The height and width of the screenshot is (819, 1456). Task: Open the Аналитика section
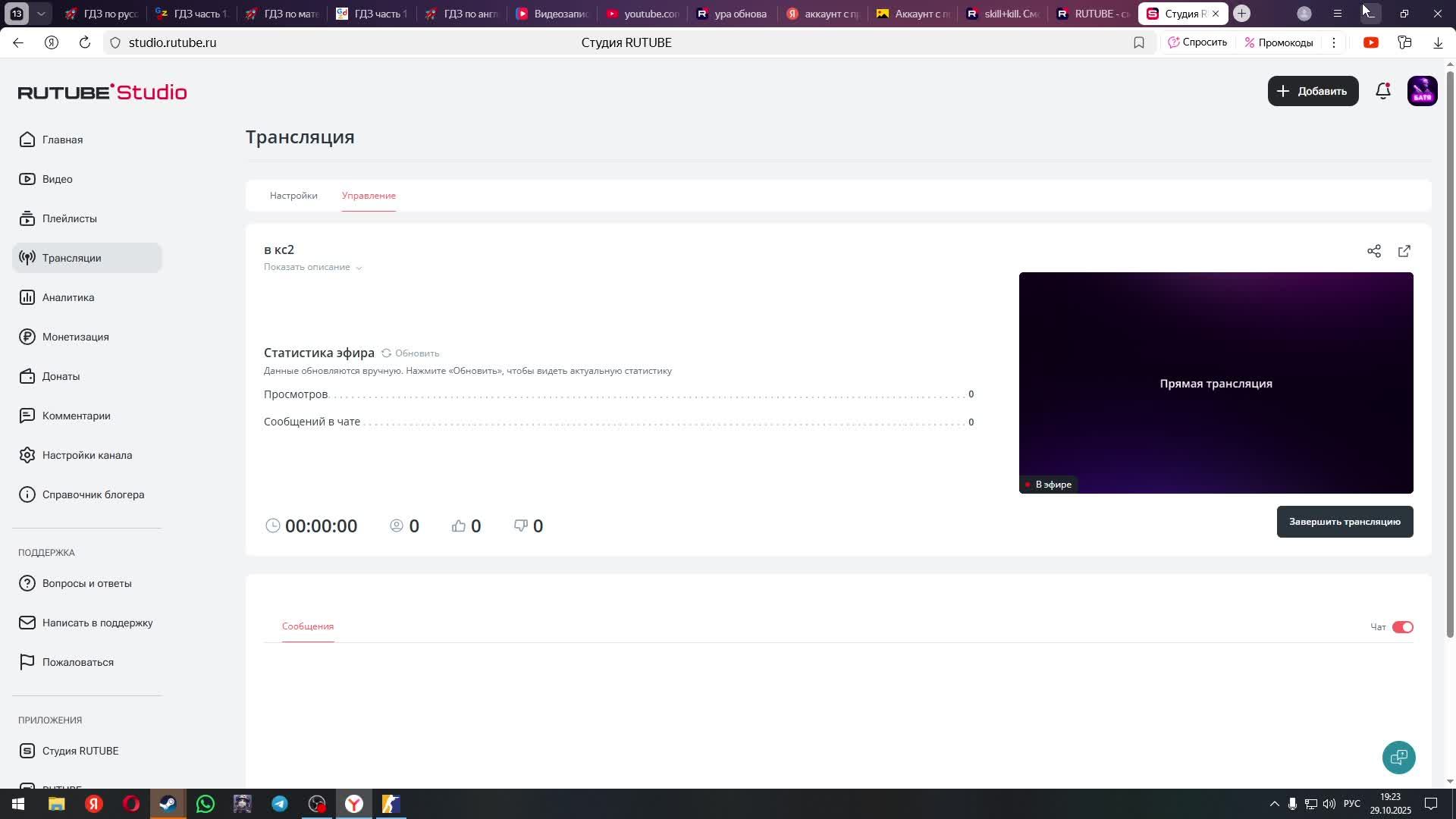pyautogui.click(x=87, y=297)
